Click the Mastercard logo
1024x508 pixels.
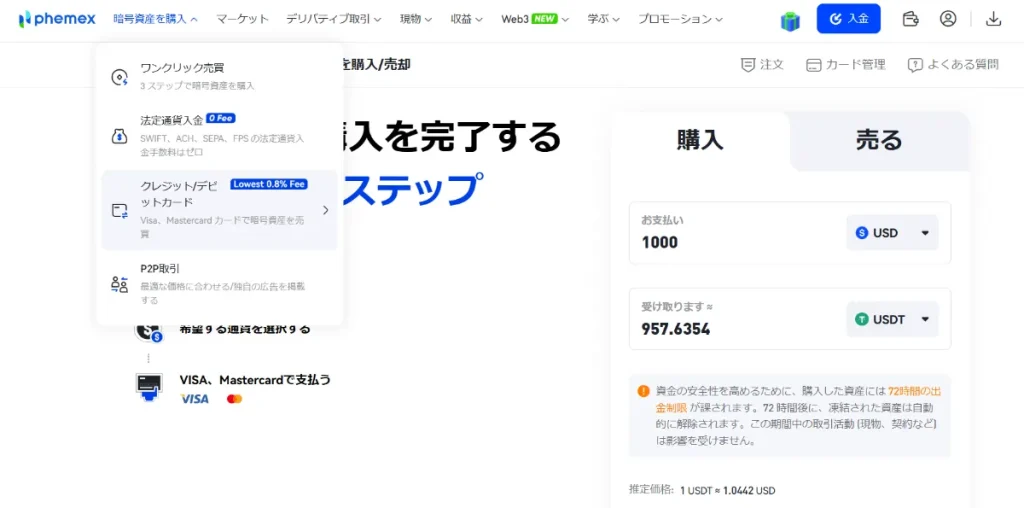[x=234, y=398]
